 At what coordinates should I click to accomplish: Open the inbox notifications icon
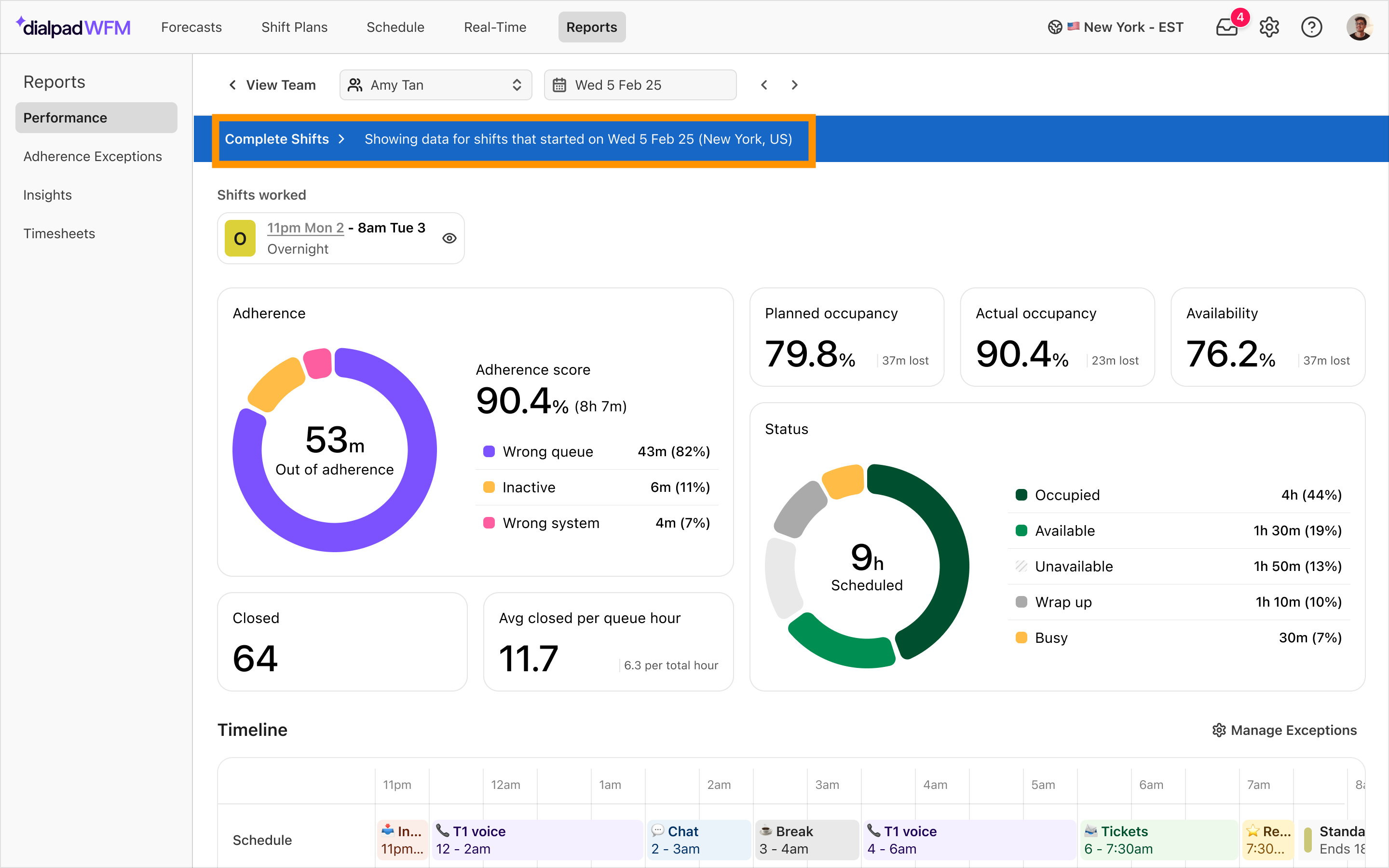pyautogui.click(x=1226, y=27)
